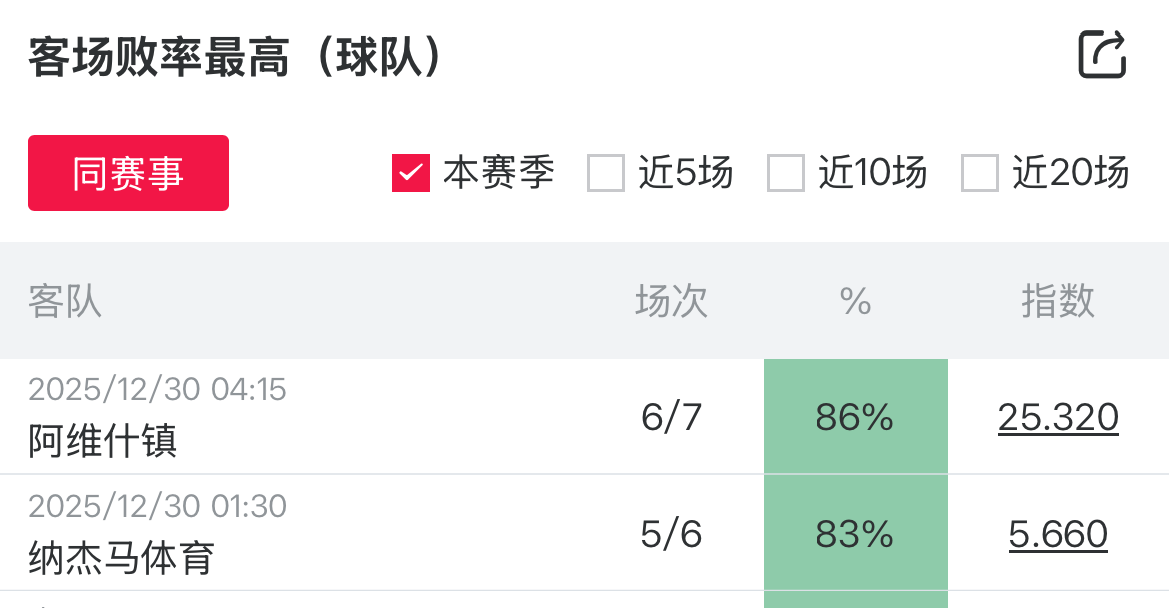Click the 5/6 matches value
Viewport: 1169px width, 608px height.
tap(671, 534)
